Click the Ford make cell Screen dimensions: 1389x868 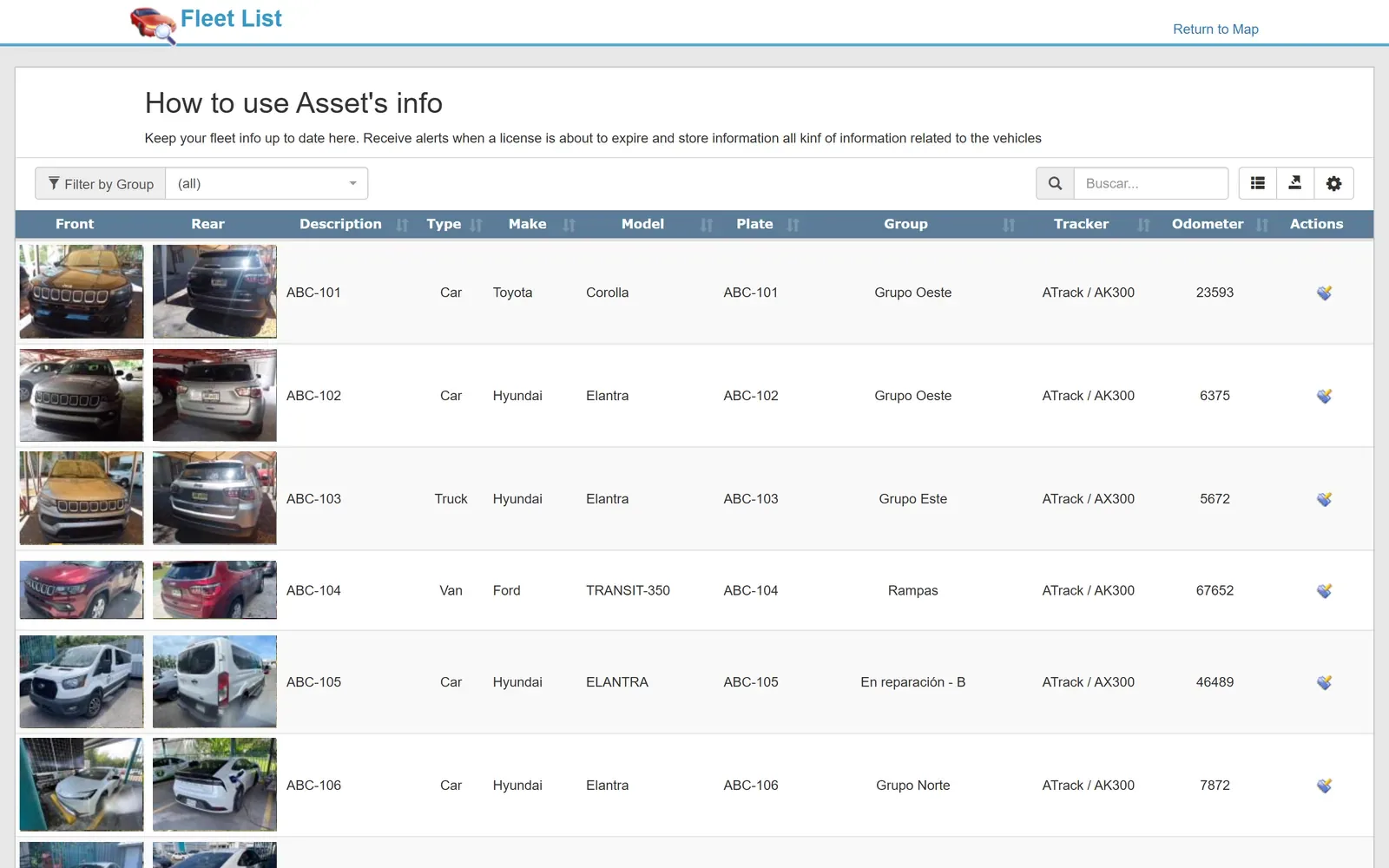click(x=506, y=590)
